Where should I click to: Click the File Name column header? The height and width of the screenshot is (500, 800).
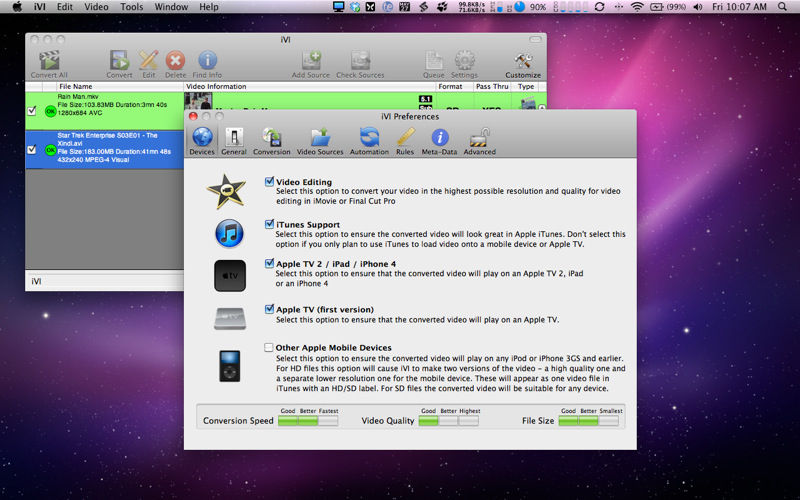tap(120, 86)
